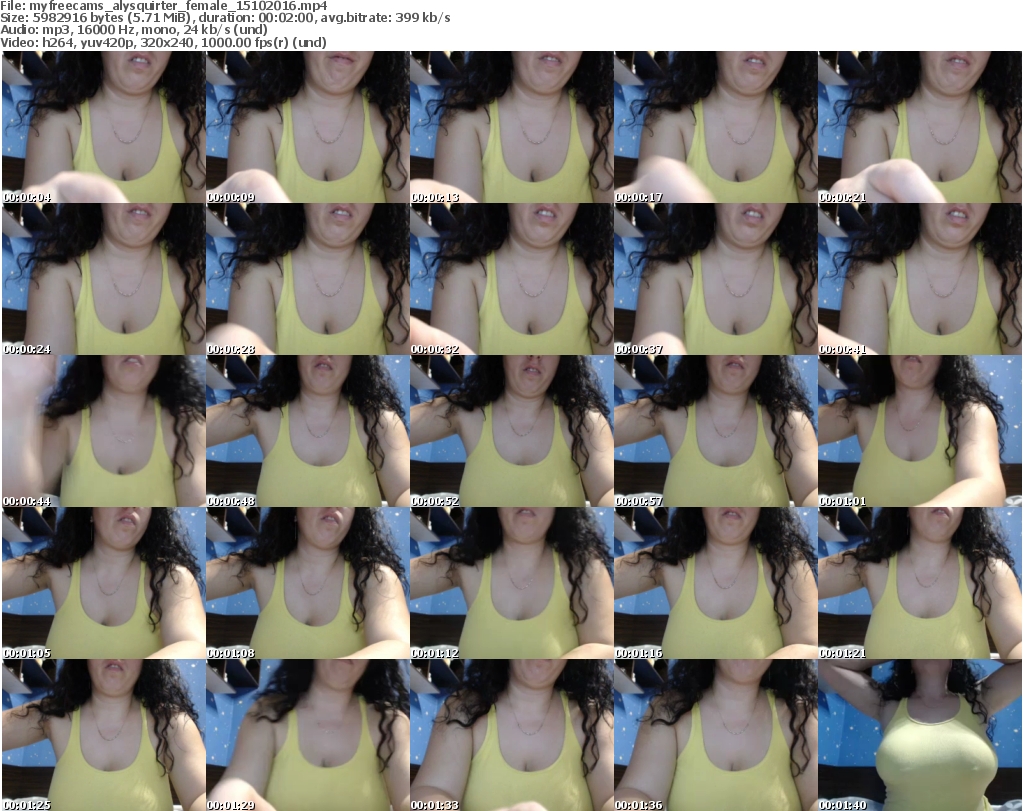Image resolution: width=1024 pixels, height=811 pixels.
Task: Select the frame at timestamp 00:00:57
Action: (x=715, y=431)
